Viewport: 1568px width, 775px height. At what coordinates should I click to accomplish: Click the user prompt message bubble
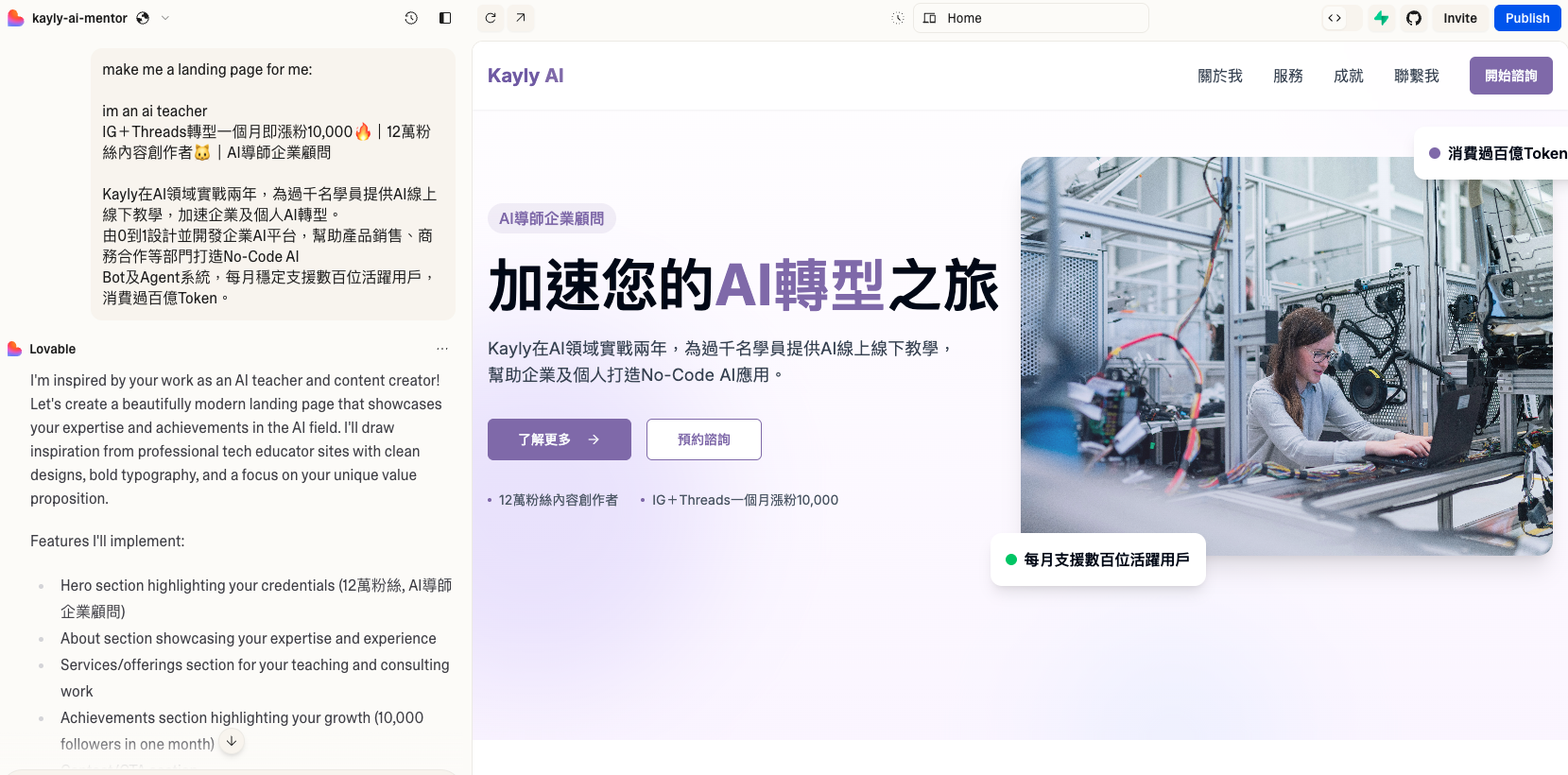click(273, 184)
